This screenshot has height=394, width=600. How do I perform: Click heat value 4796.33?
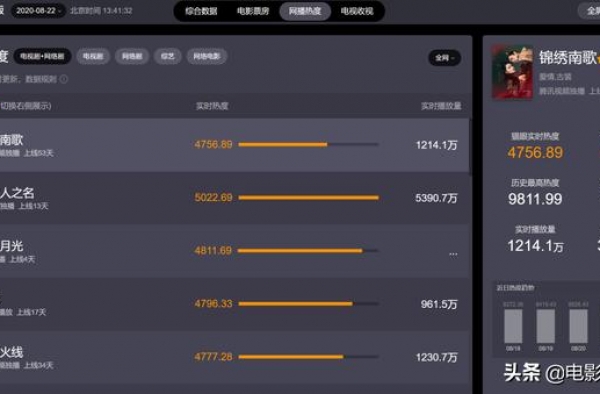(213, 304)
